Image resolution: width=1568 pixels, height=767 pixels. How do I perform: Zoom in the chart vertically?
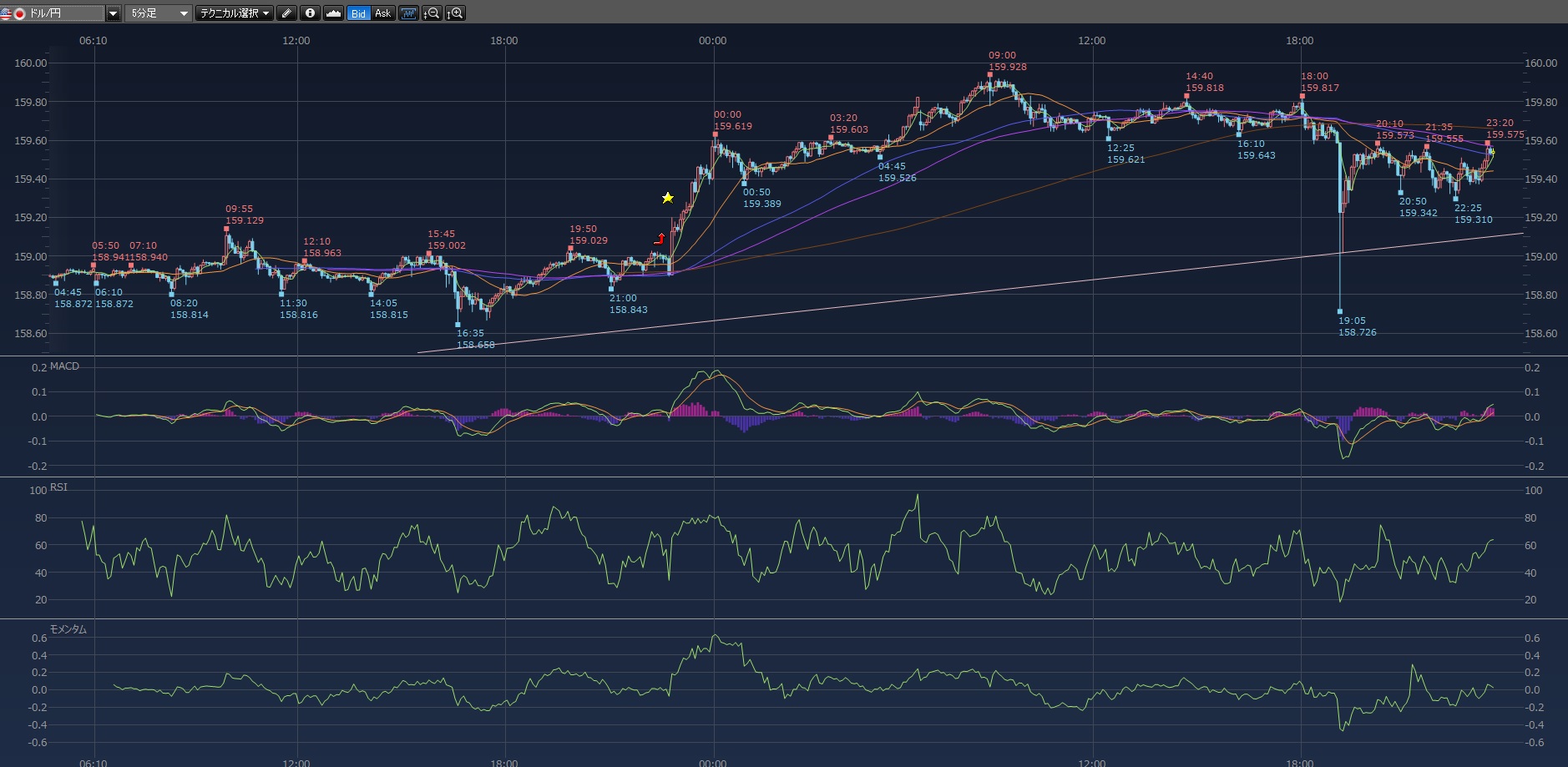[455, 13]
